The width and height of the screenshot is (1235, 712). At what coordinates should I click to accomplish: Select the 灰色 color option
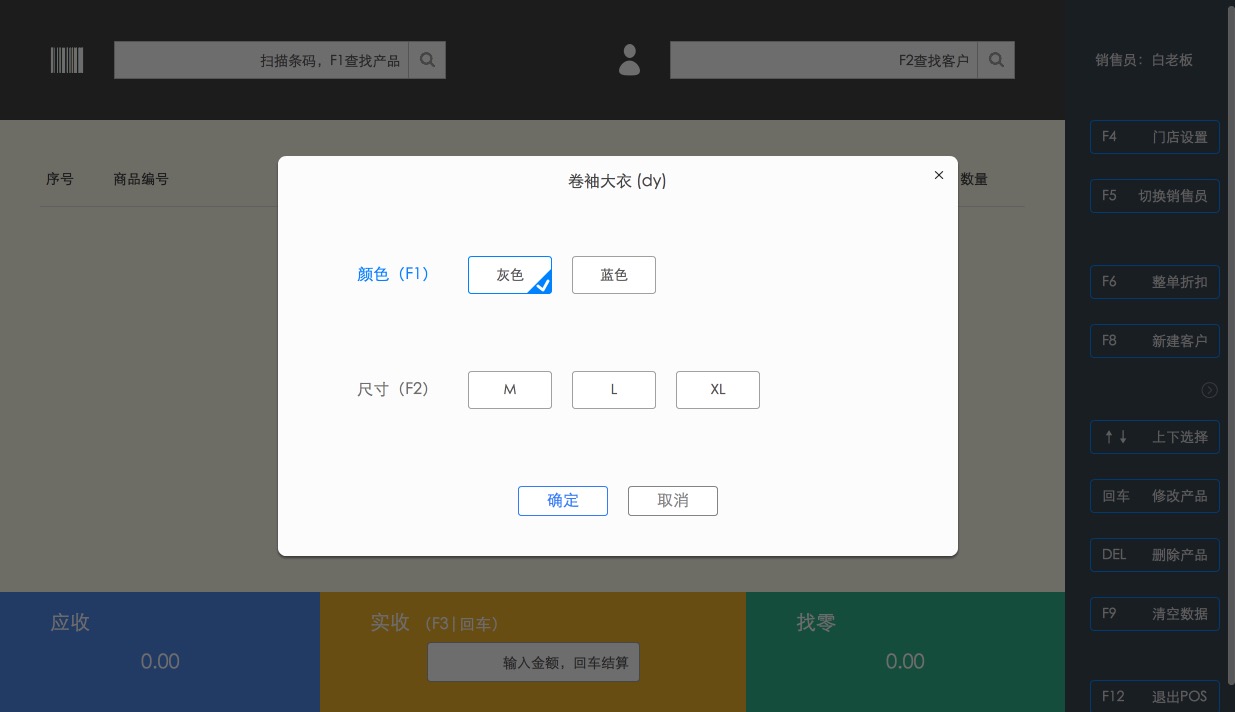pyautogui.click(x=510, y=275)
